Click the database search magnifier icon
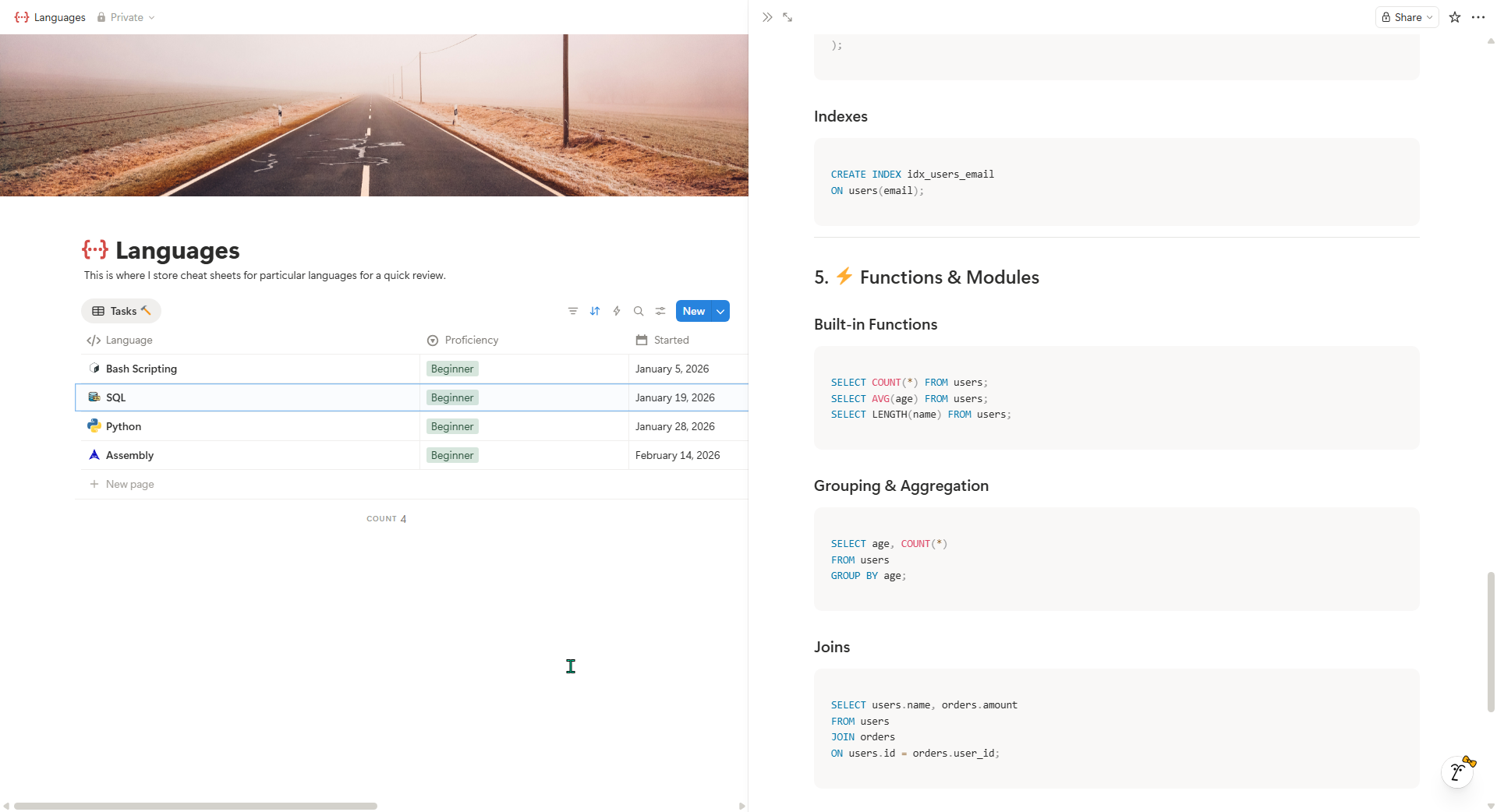The width and height of the screenshot is (1497, 812). 639,311
